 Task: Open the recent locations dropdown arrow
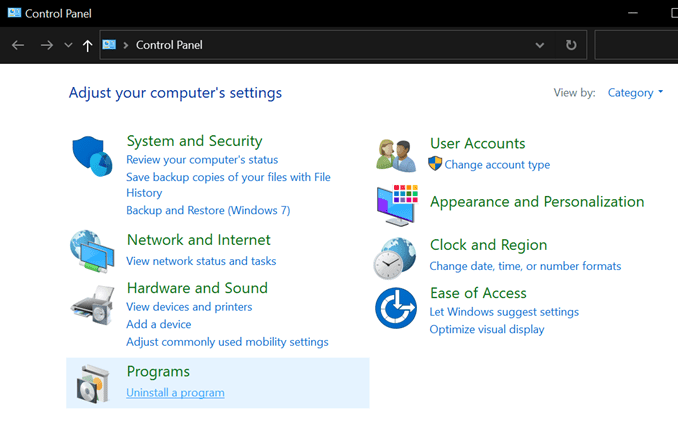(68, 45)
